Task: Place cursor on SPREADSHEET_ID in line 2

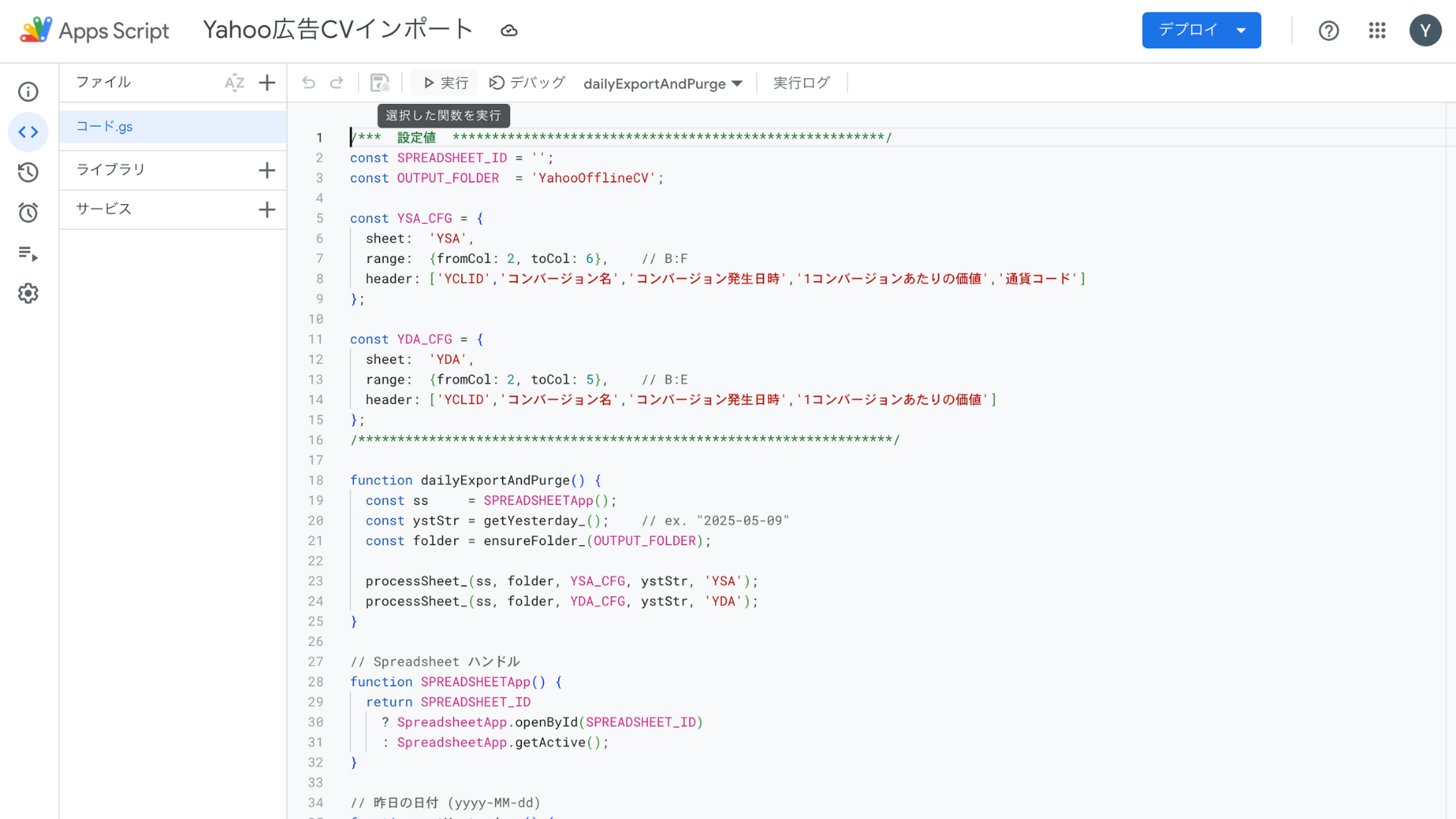Action: (x=452, y=158)
